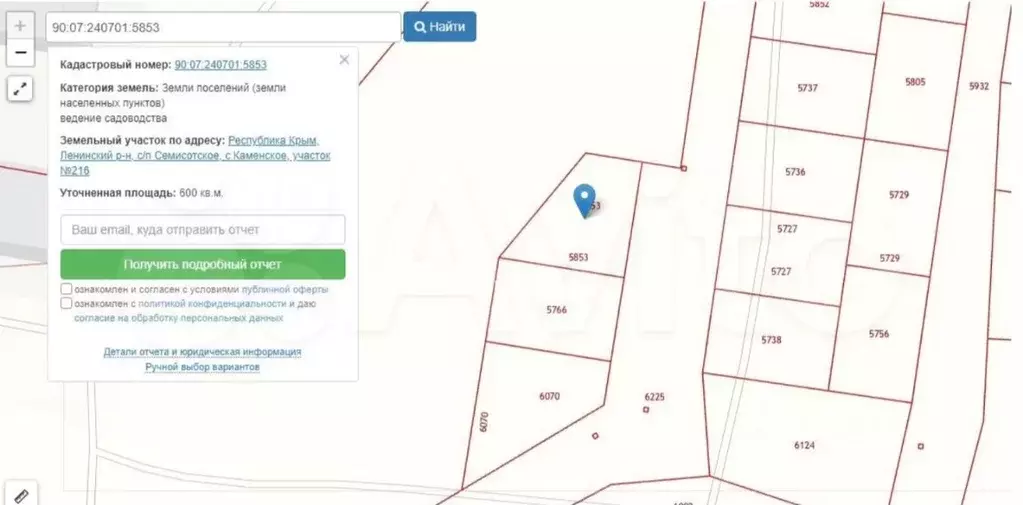The width and height of the screenshot is (1023, 505).
Task: Check the публичной оферты agreement checkbox
Action: tap(66, 289)
